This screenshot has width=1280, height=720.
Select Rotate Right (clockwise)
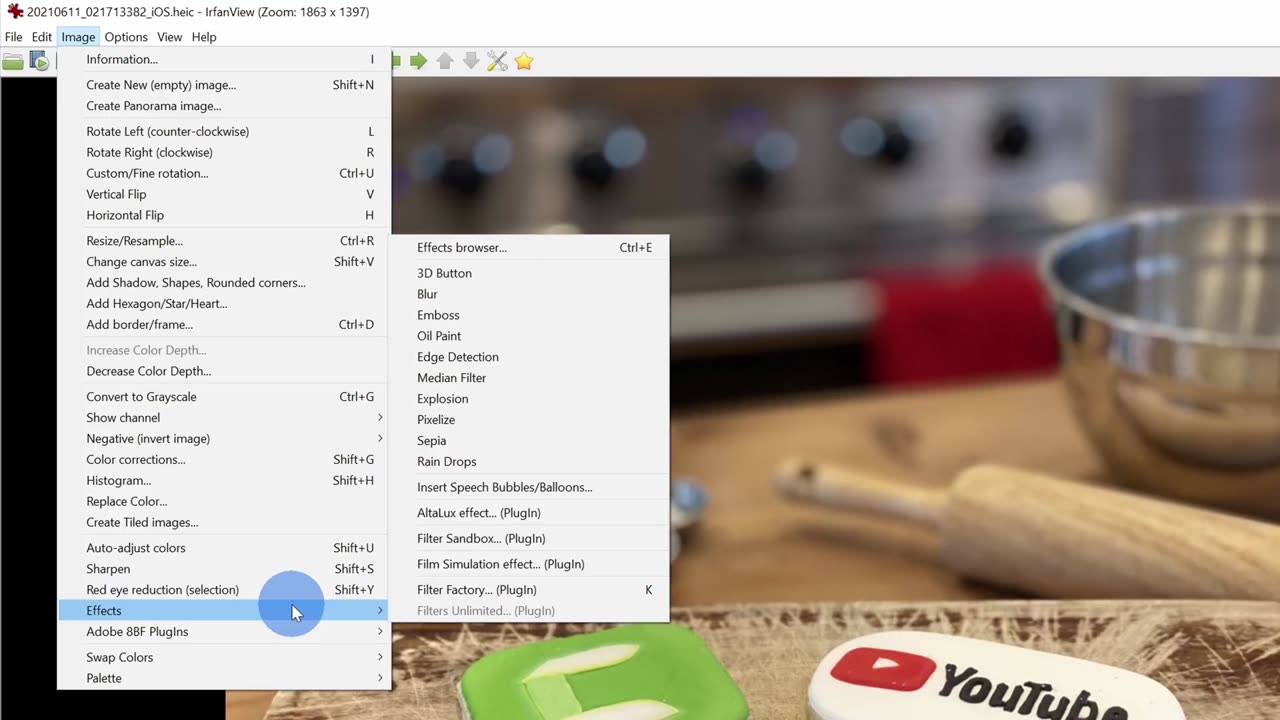(x=223, y=152)
